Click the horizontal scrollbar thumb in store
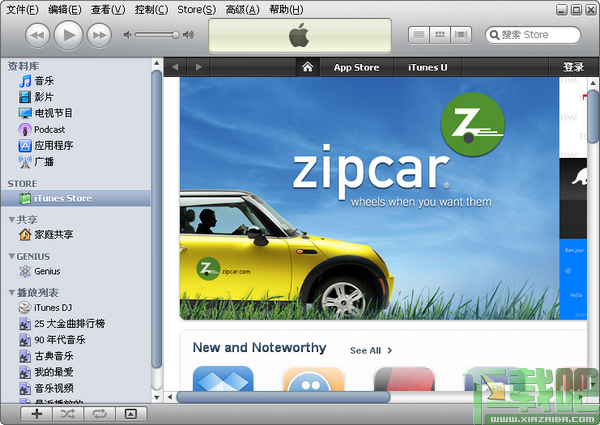 [x=283, y=397]
